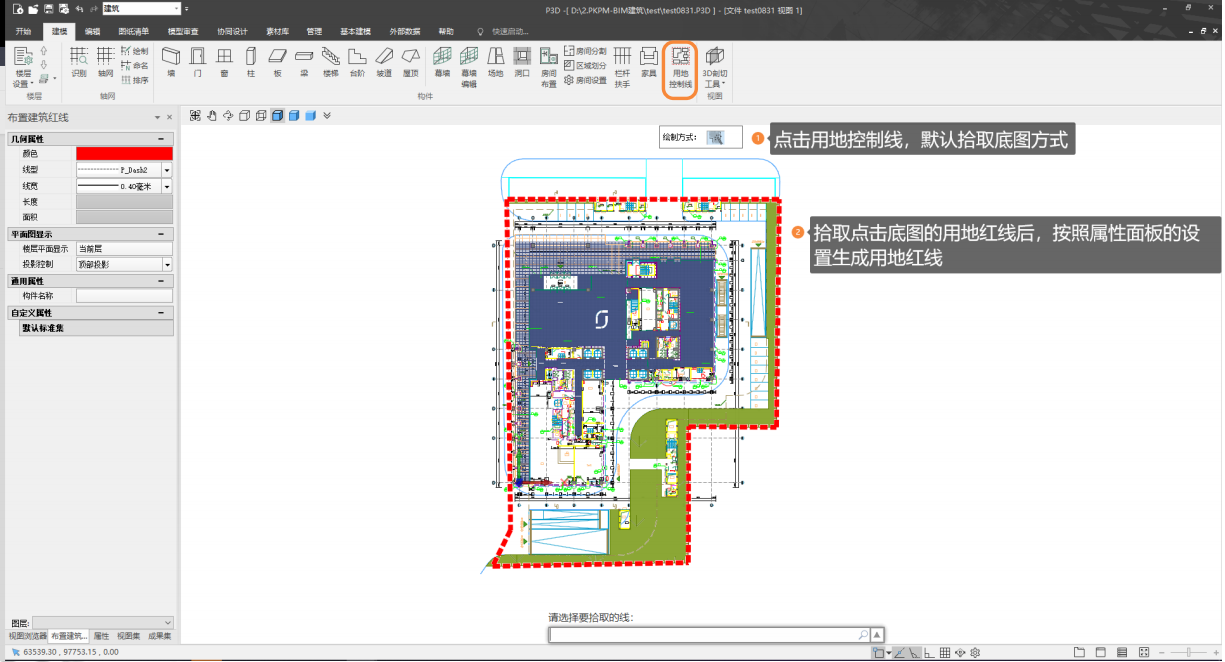This screenshot has height=662, width=1225.
Task: Open the 线型 P_Dash2 dropdown
Action: click(x=167, y=170)
